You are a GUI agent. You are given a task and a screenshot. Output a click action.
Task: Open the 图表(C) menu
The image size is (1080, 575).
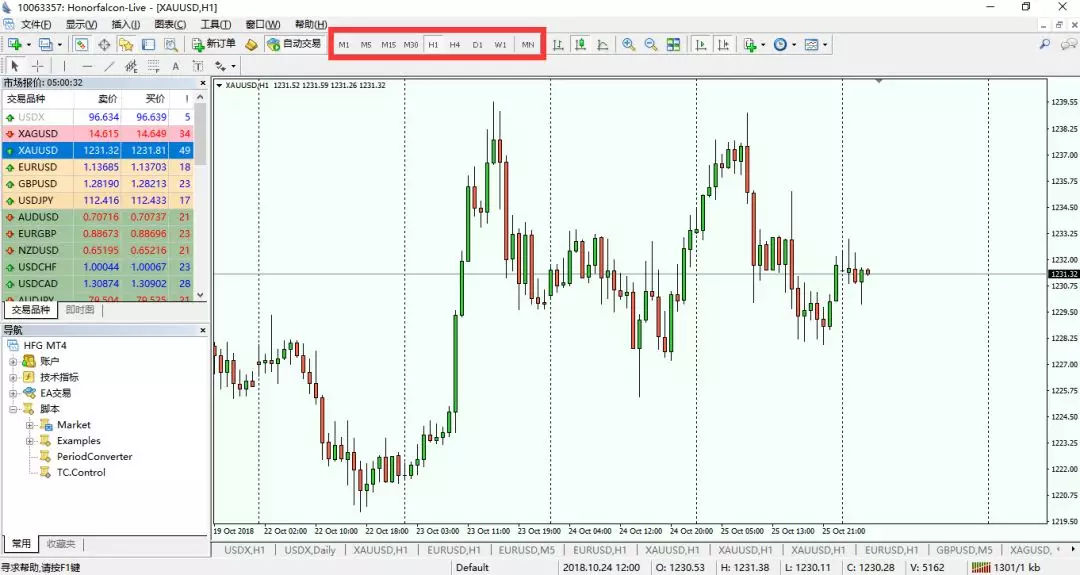coord(170,24)
